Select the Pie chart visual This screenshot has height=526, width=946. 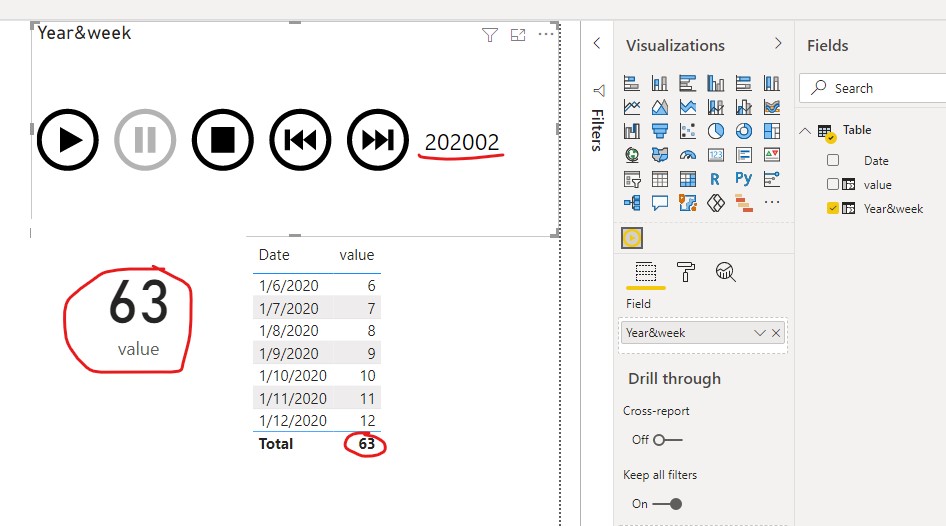click(716, 131)
